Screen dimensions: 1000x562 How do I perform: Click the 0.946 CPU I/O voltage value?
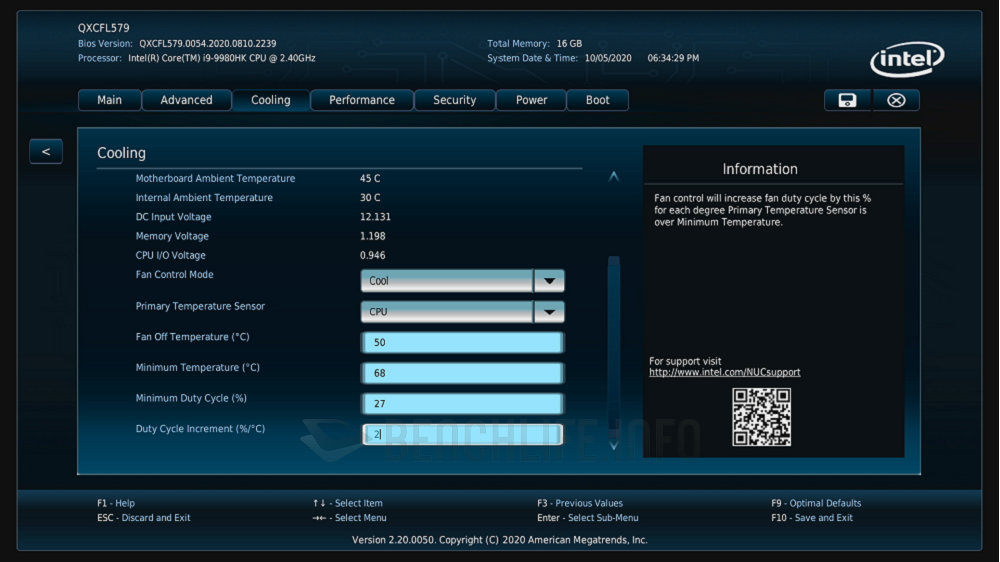coord(372,255)
